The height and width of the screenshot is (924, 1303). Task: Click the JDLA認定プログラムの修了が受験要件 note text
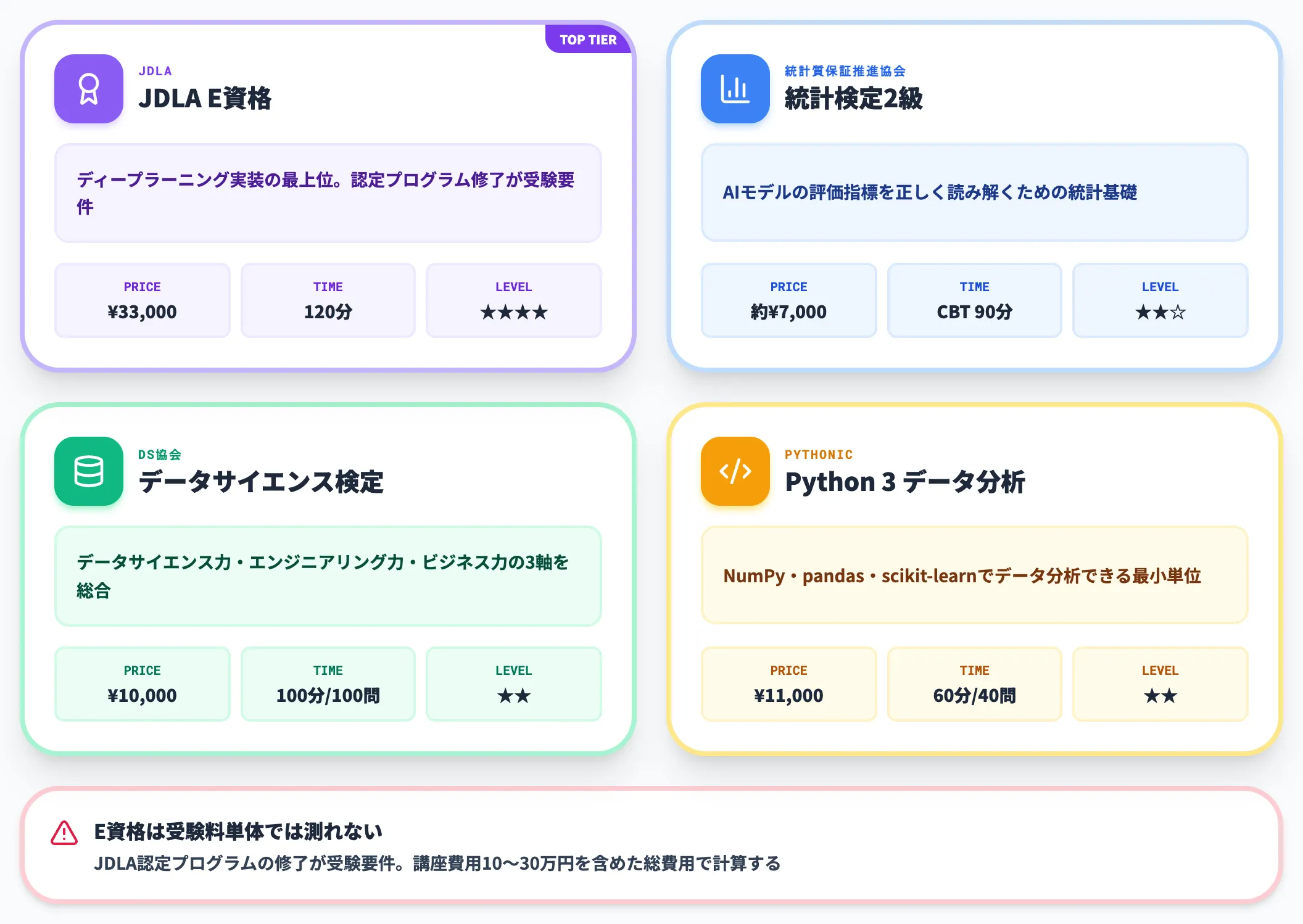pos(437,863)
